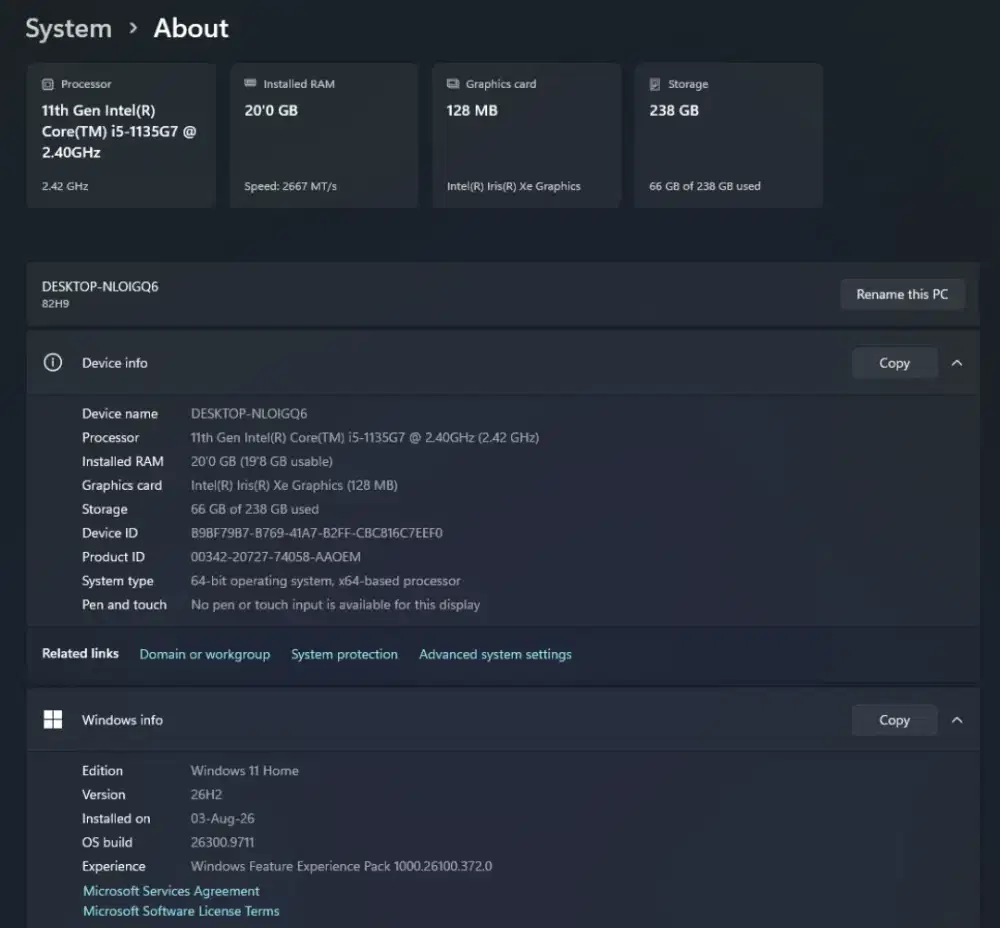Image resolution: width=1000 pixels, height=928 pixels.
Task: Select the Processor summary card
Action: point(121,135)
